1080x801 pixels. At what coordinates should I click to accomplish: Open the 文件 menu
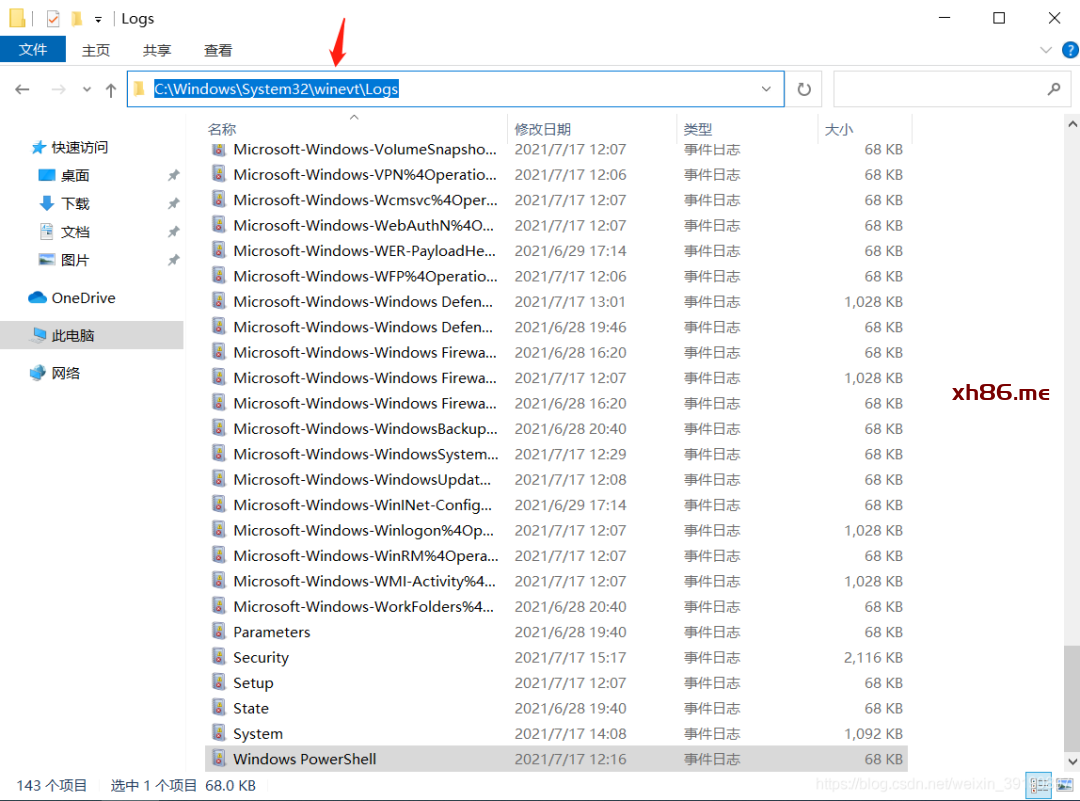(32, 50)
